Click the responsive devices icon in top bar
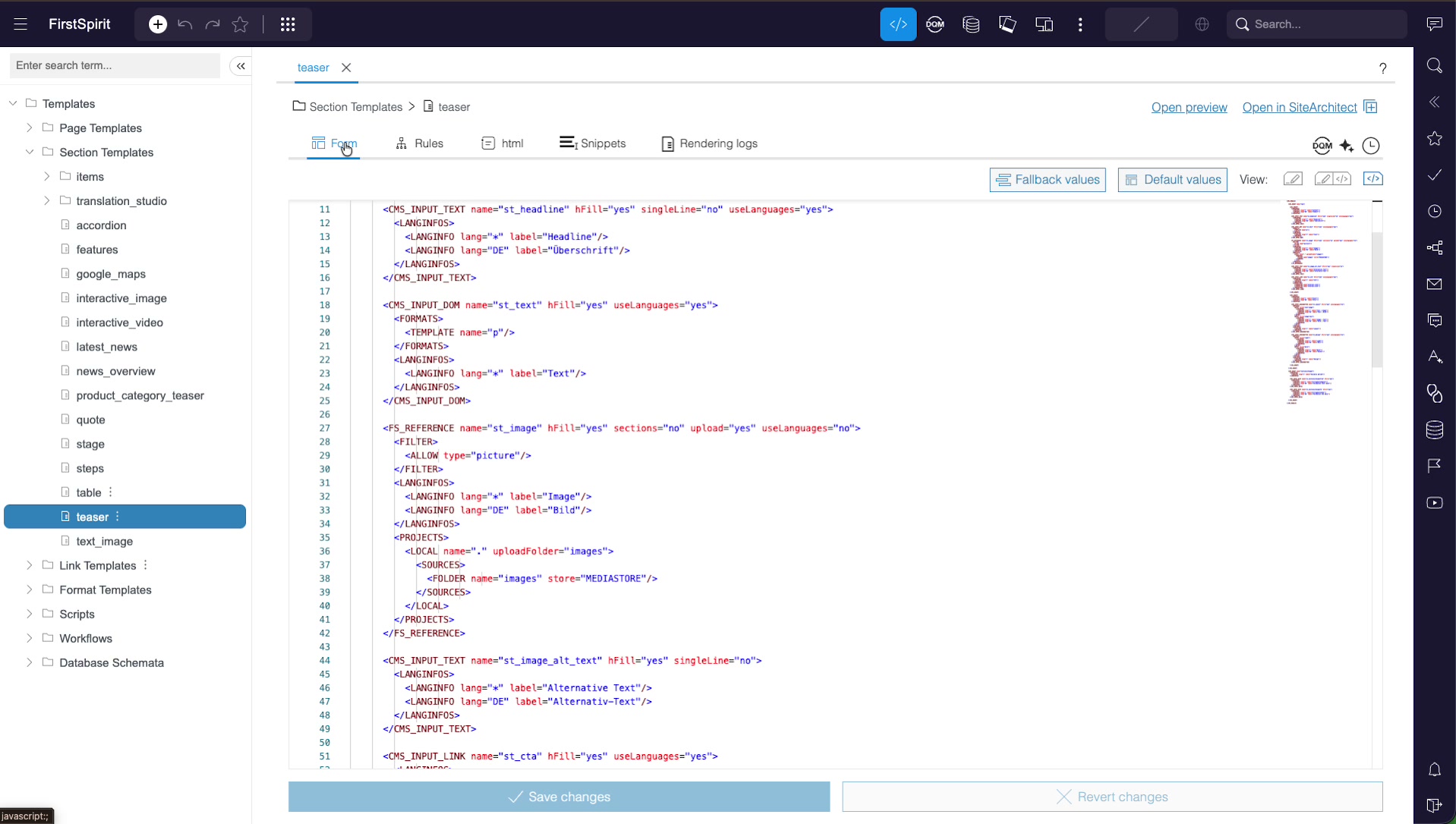 1045,24
